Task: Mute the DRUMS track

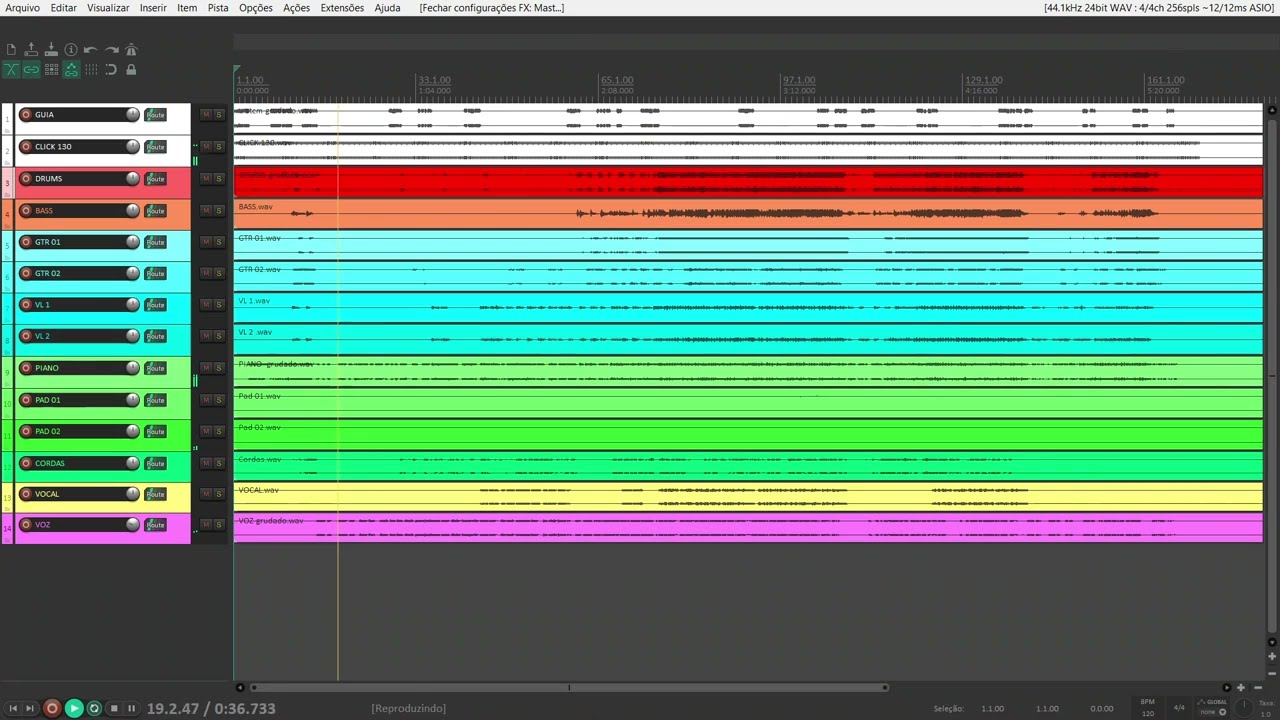Action: (x=206, y=178)
